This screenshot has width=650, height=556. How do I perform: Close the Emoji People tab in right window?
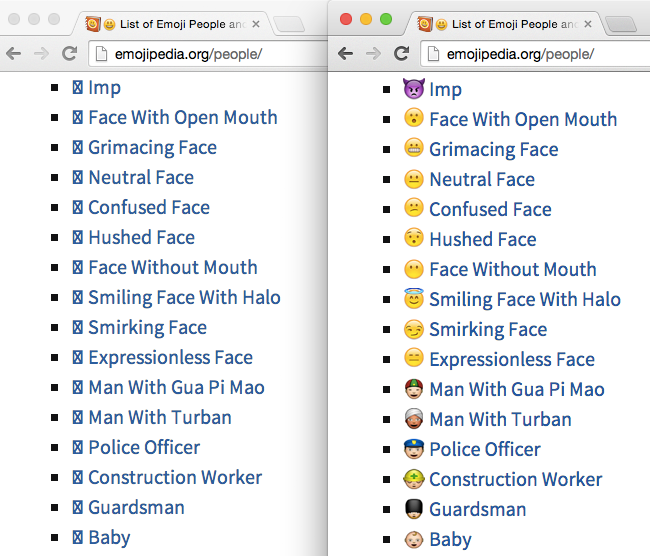click(x=588, y=24)
